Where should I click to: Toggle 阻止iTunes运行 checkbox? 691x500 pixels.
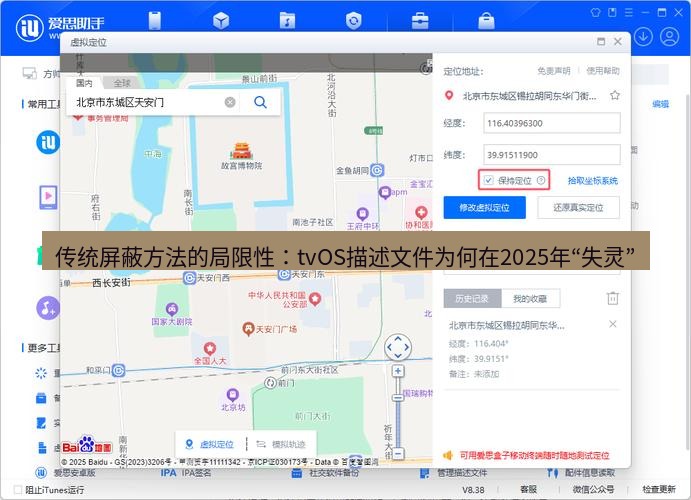(18, 489)
